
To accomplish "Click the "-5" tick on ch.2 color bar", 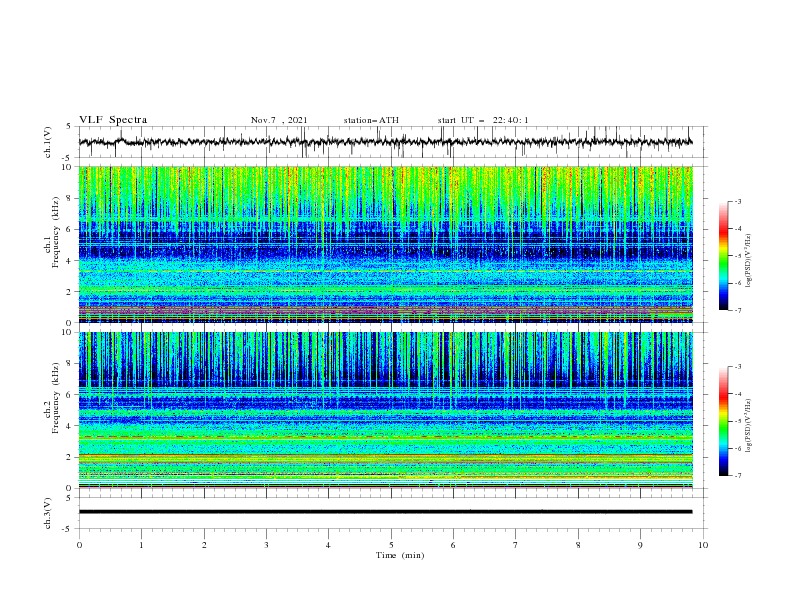I will click(737, 421).
